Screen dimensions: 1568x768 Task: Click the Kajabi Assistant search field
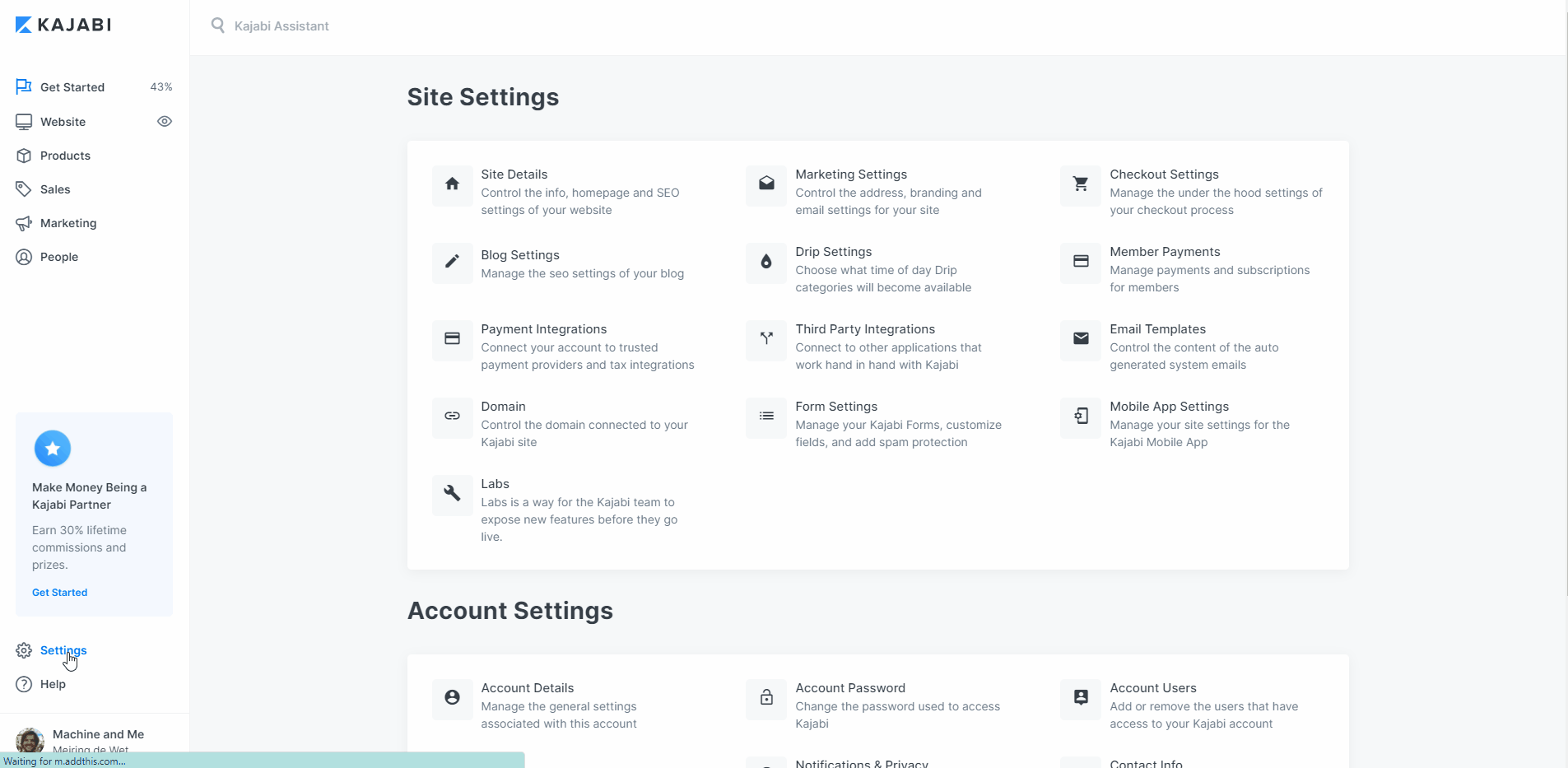(x=281, y=26)
